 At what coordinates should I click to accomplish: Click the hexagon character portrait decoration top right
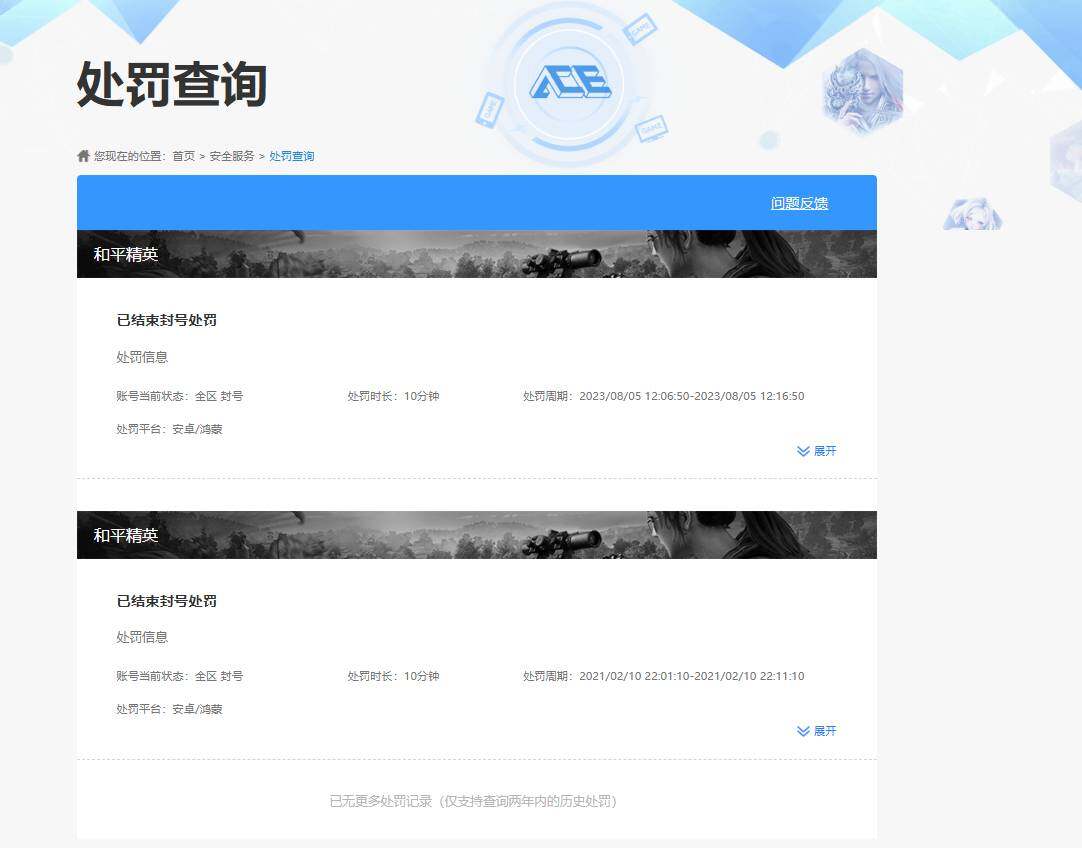pos(863,91)
